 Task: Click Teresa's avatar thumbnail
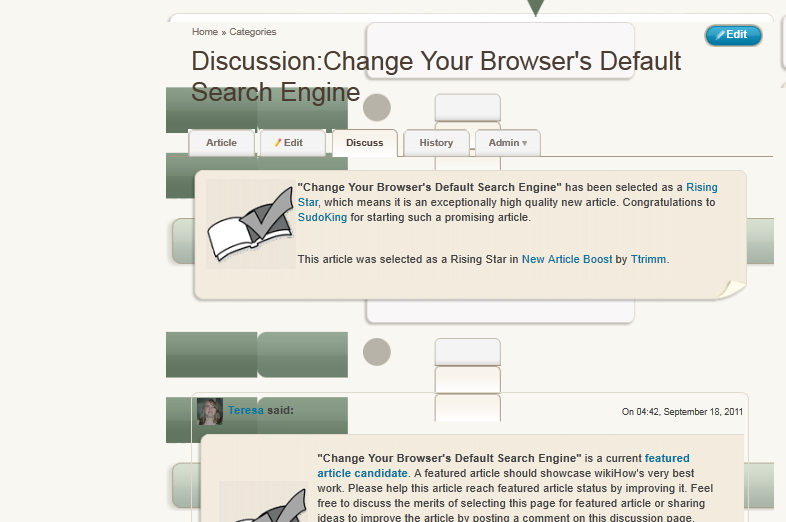[210, 412]
